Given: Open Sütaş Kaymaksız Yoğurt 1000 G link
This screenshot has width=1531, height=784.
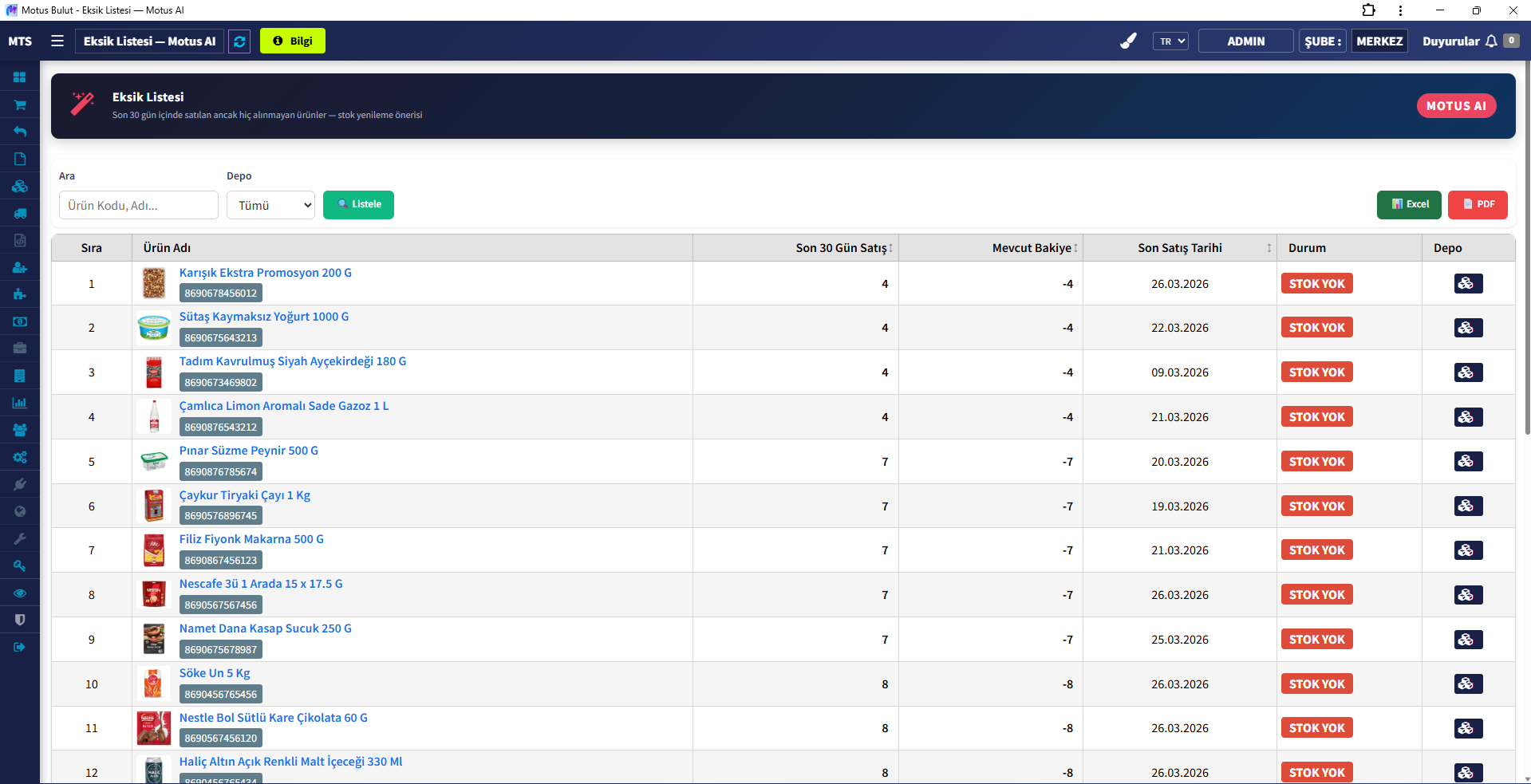Looking at the screenshot, I should point(263,317).
